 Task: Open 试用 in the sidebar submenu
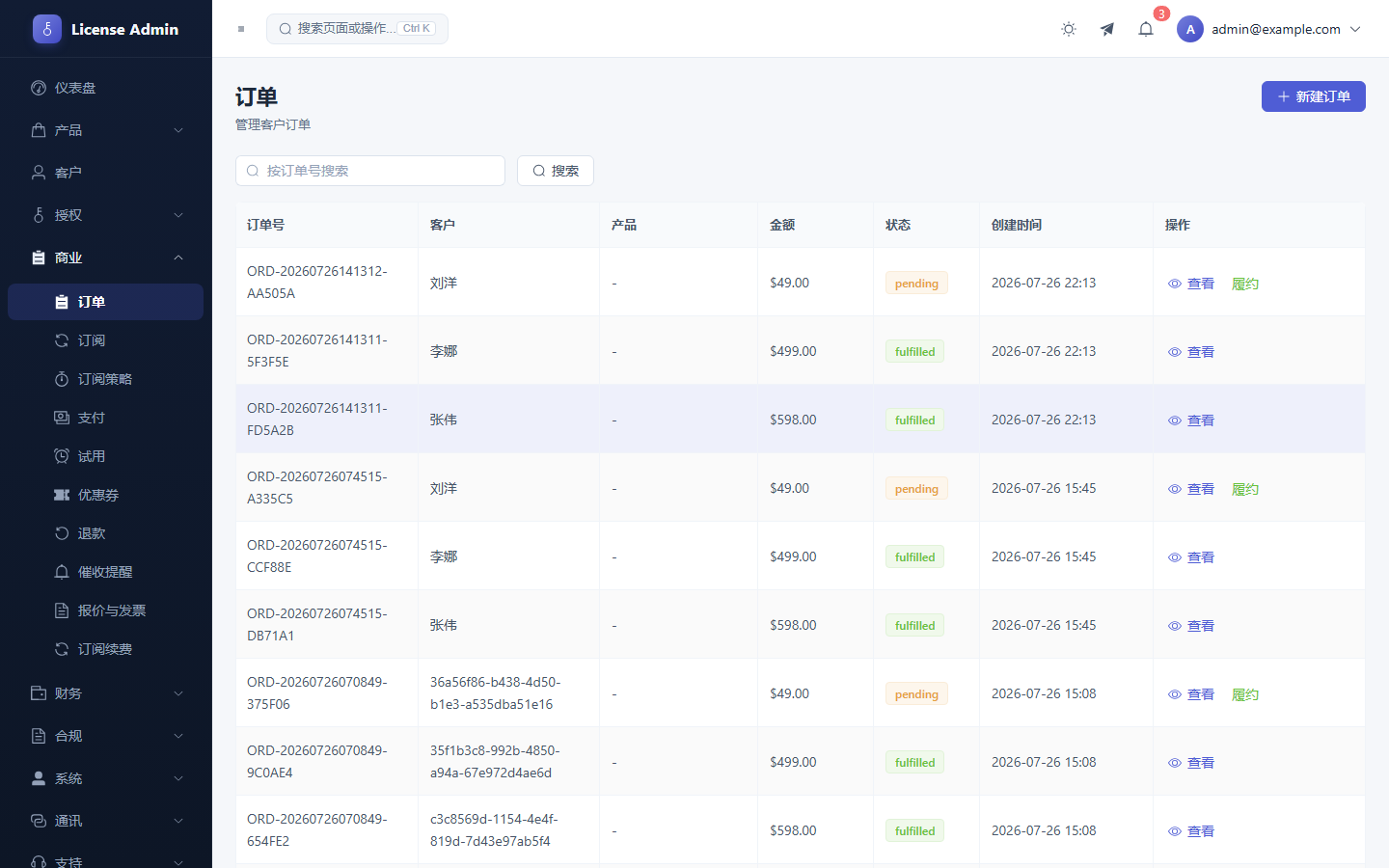coord(106,456)
